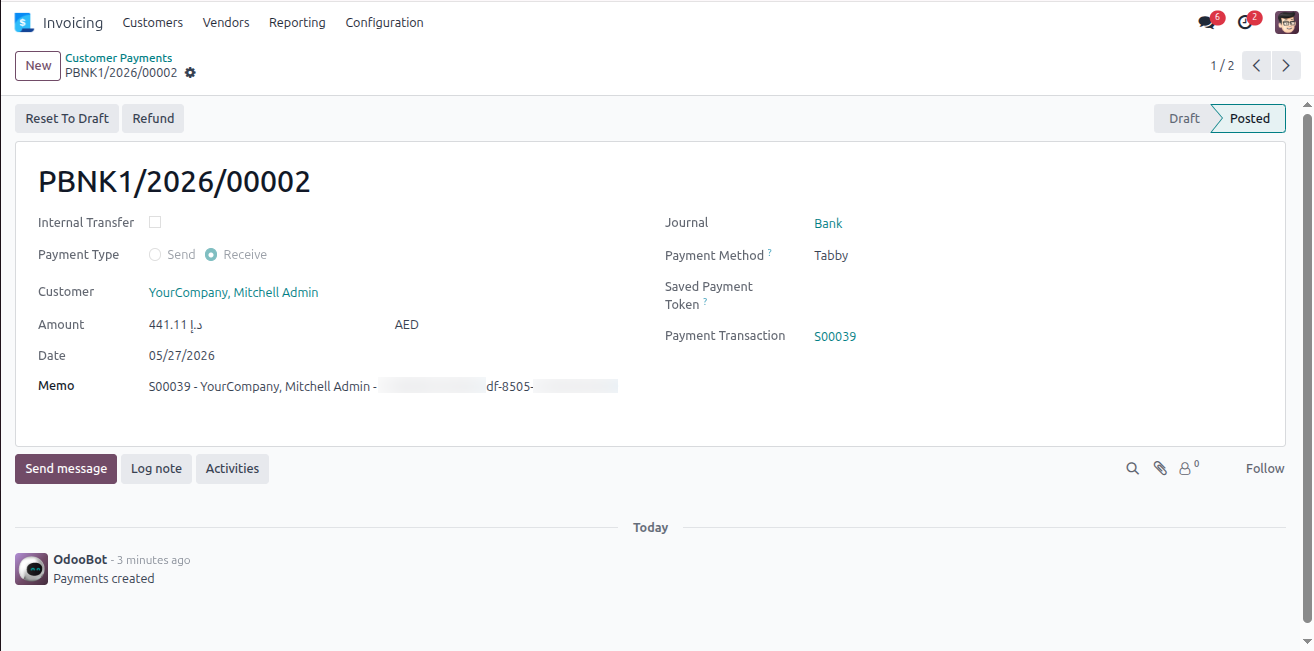Open payment transaction S00039 link
Viewport: 1314px width, 651px height.
coord(835,337)
